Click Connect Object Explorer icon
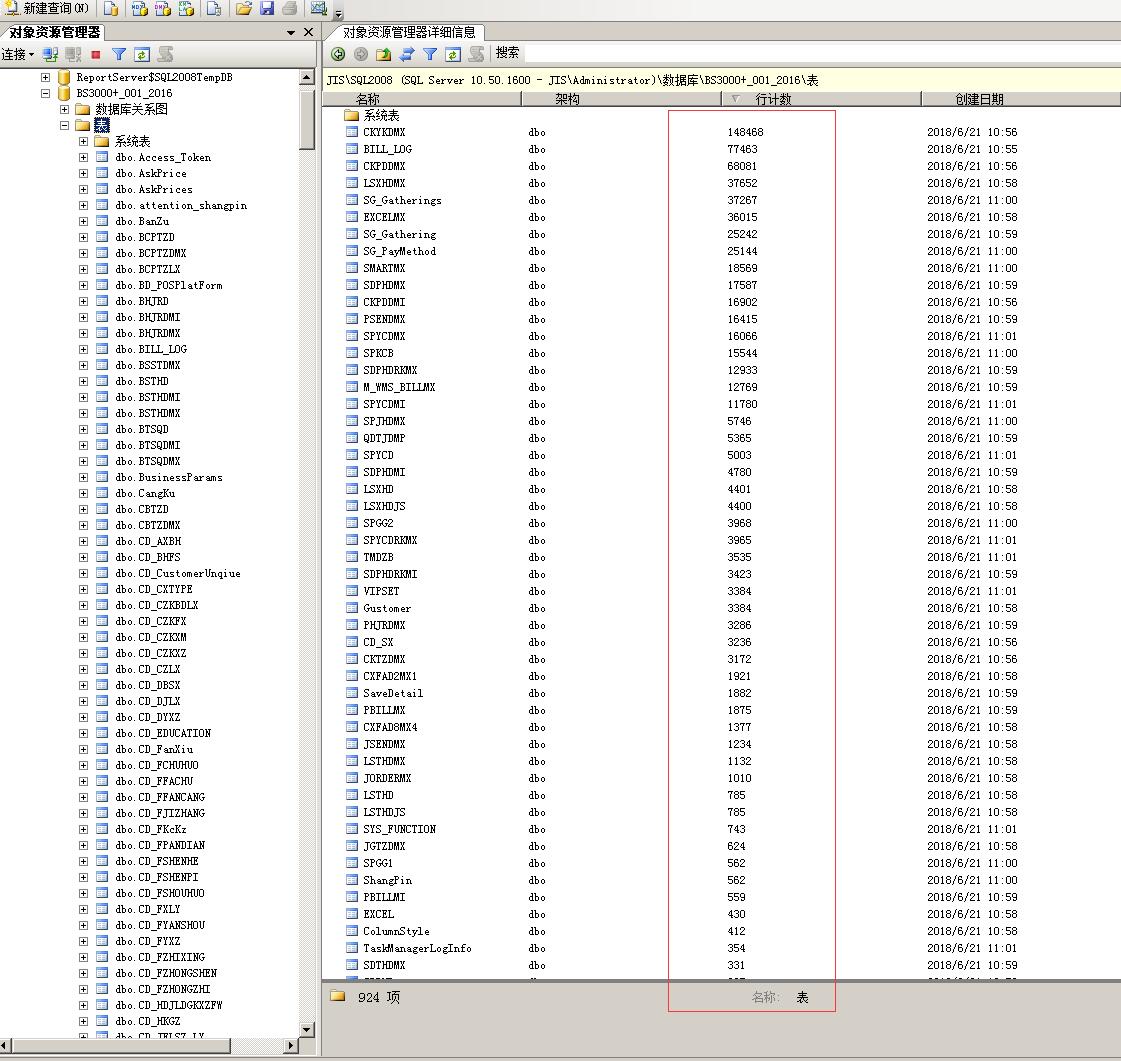The width and height of the screenshot is (1121, 1061). coord(50,54)
